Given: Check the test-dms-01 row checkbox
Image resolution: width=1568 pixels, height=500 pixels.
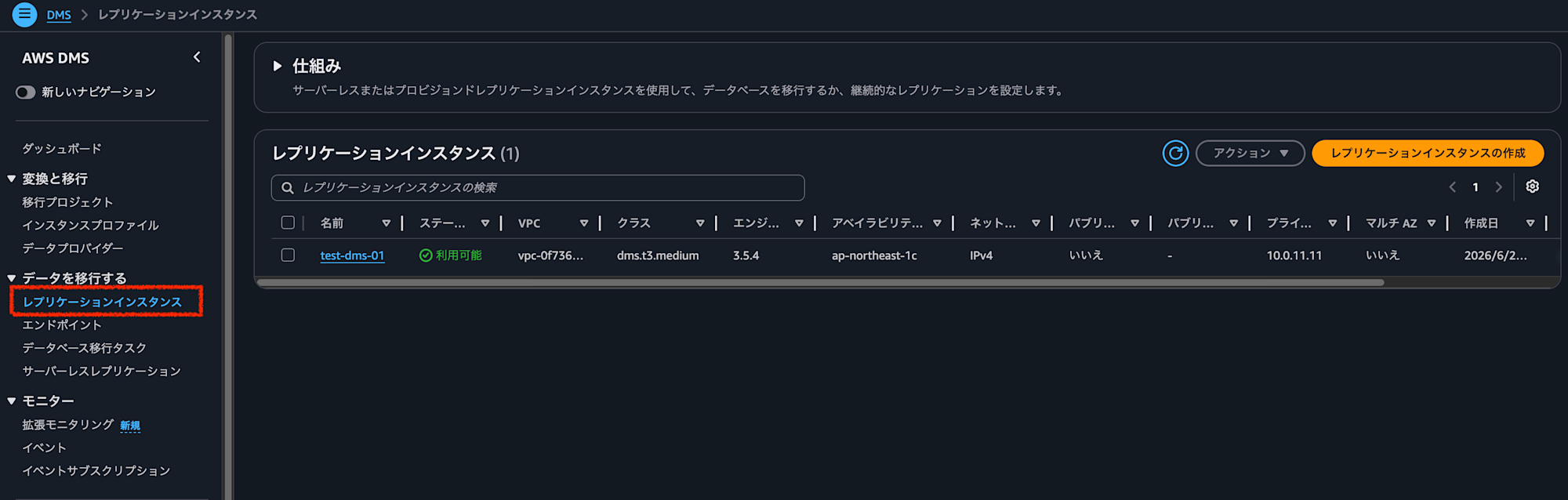Looking at the screenshot, I should (x=288, y=255).
